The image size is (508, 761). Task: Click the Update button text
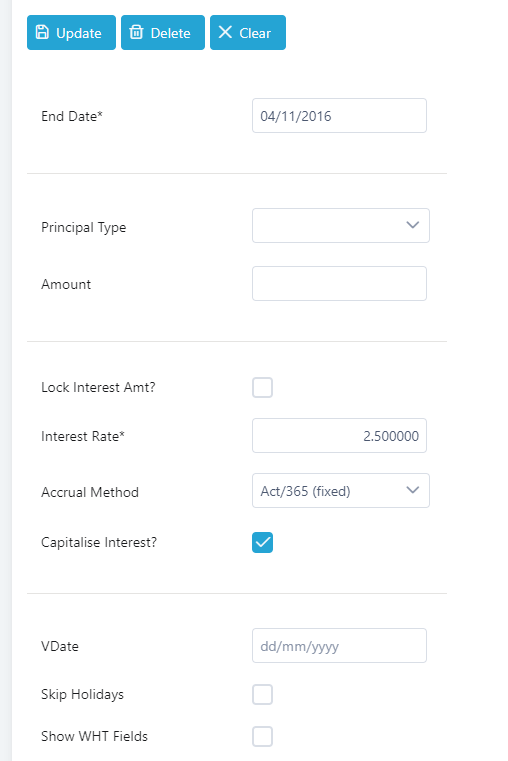79,33
